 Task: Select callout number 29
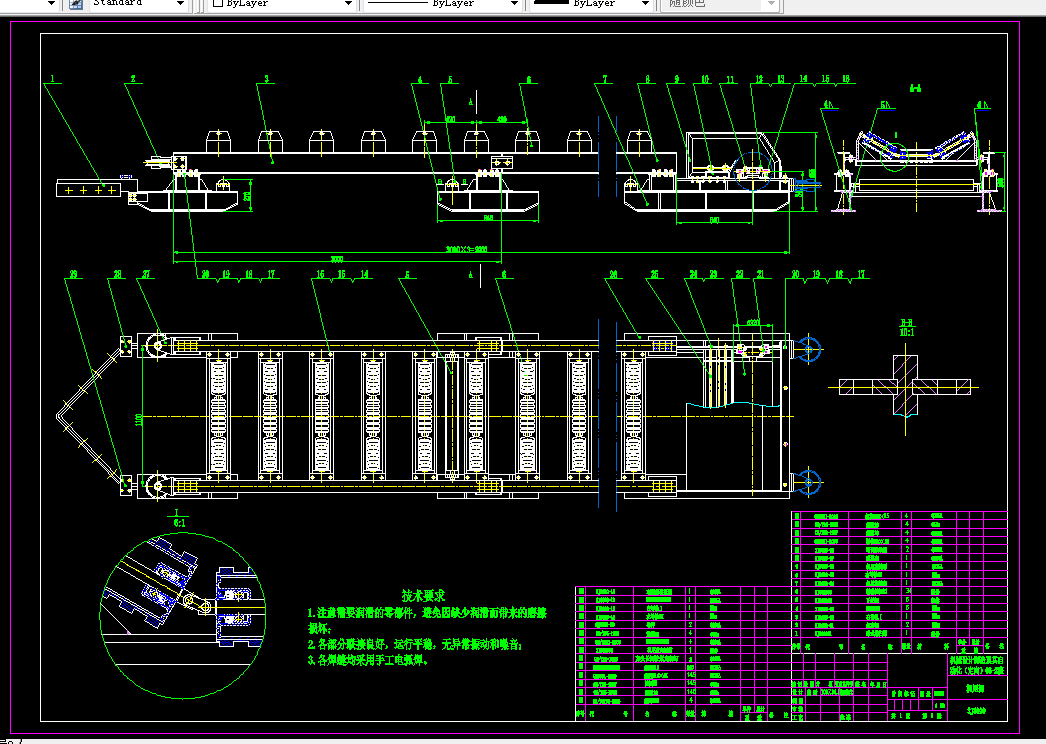tap(73, 274)
